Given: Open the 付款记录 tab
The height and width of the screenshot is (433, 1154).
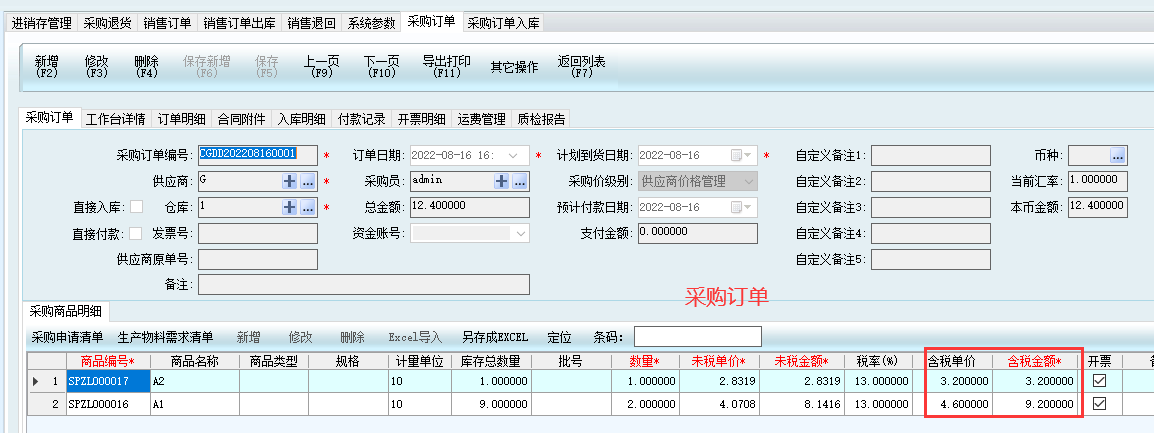Looking at the screenshot, I should (361, 119).
